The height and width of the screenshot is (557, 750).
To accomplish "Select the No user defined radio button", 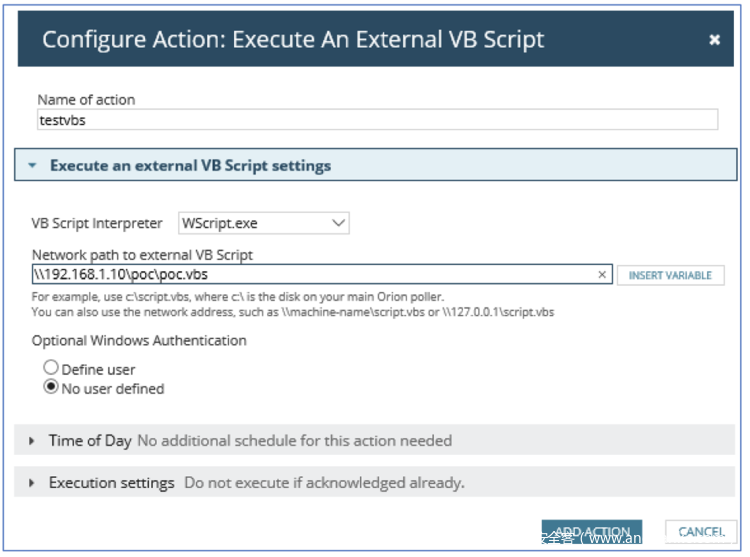I will tap(51, 388).
